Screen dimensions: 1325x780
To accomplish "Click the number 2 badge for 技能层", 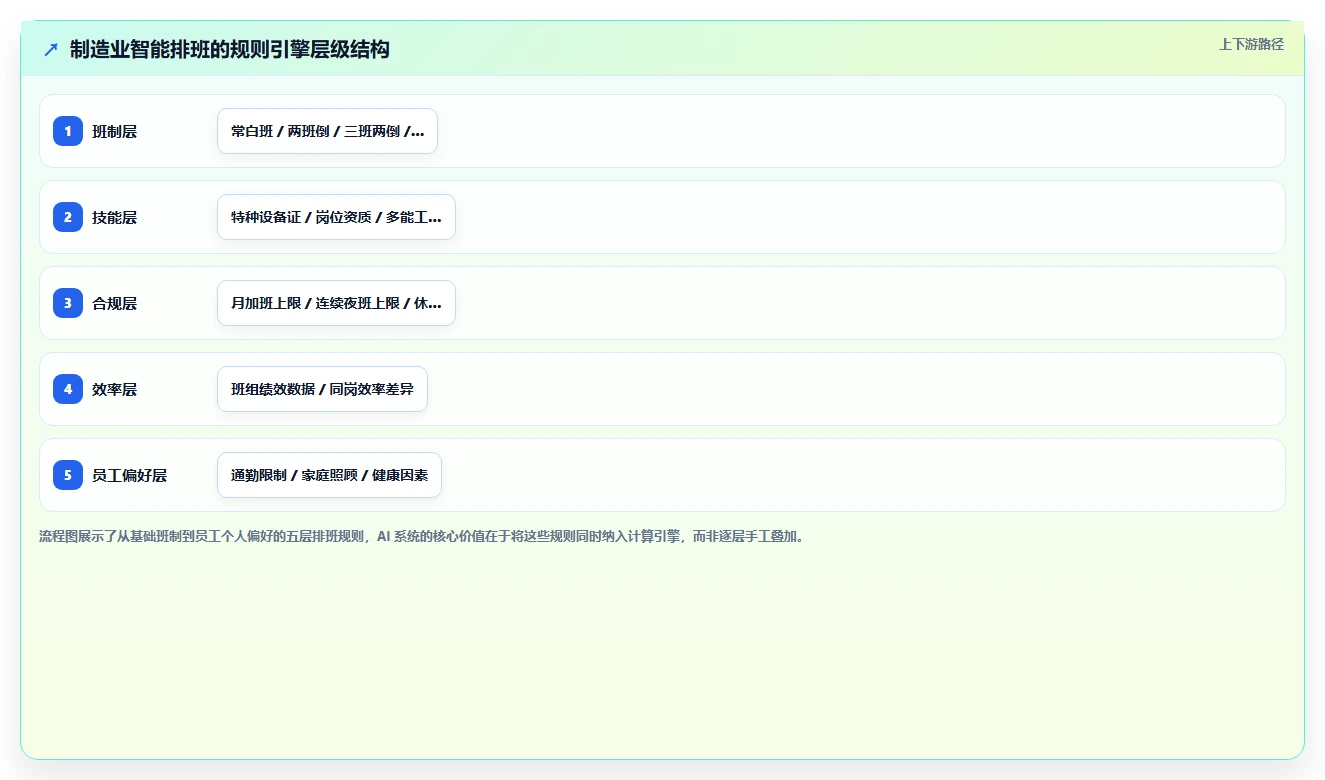I will (x=68, y=217).
